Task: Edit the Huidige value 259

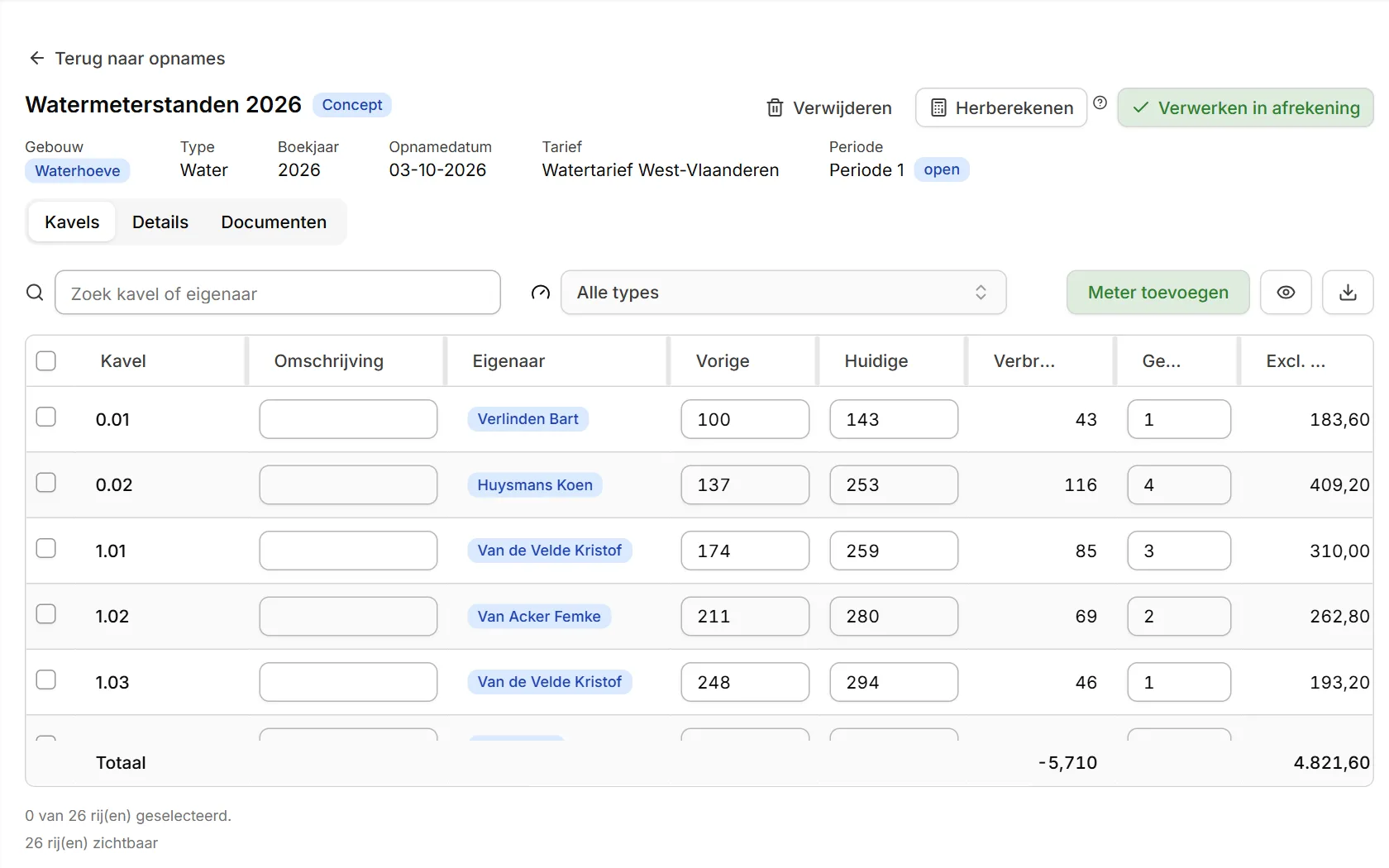Action: 894,551
